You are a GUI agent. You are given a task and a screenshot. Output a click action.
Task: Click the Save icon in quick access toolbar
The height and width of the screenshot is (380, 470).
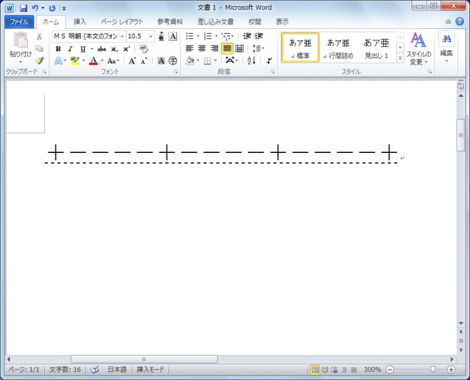point(24,8)
